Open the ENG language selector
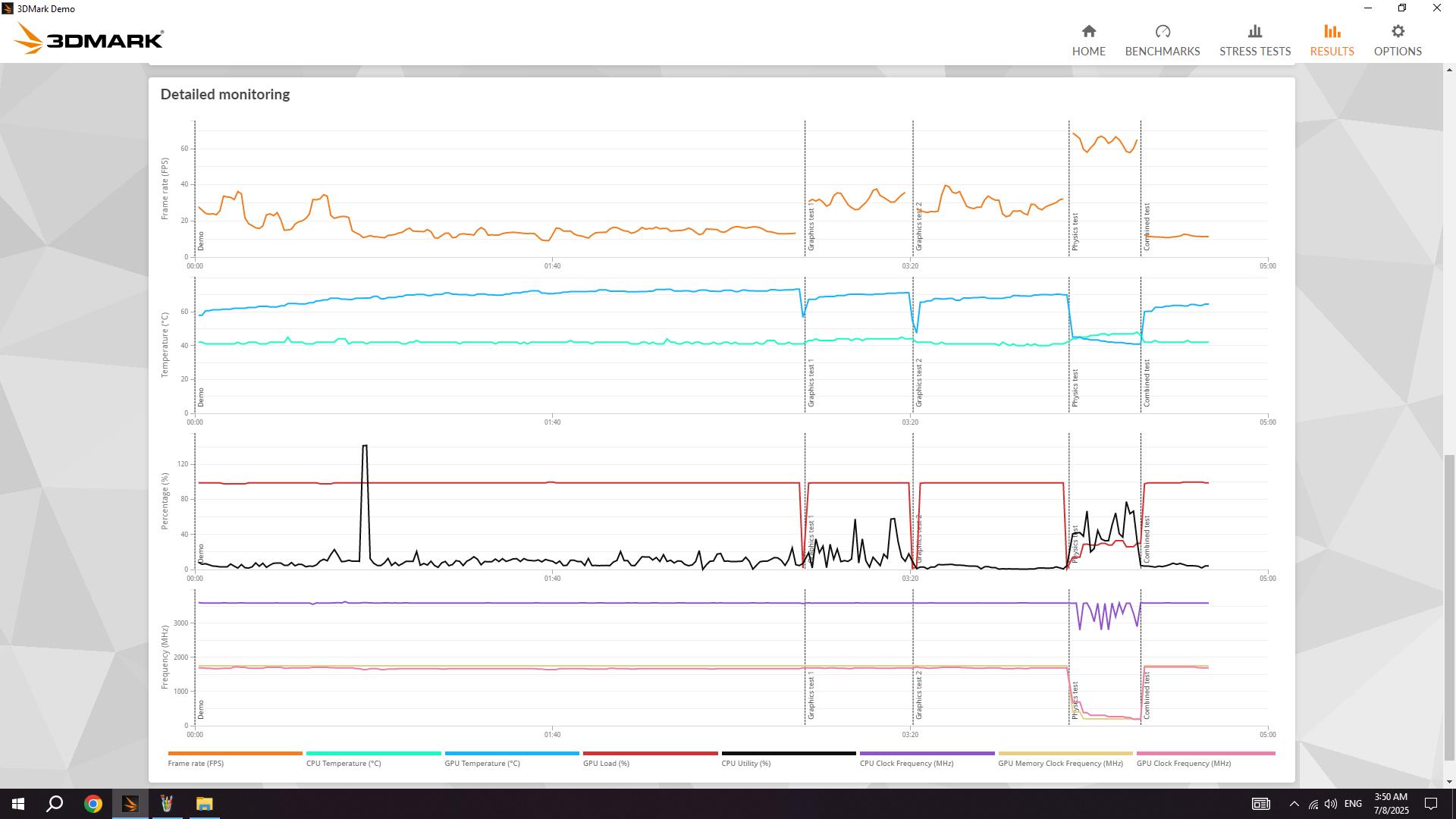 [1352, 804]
